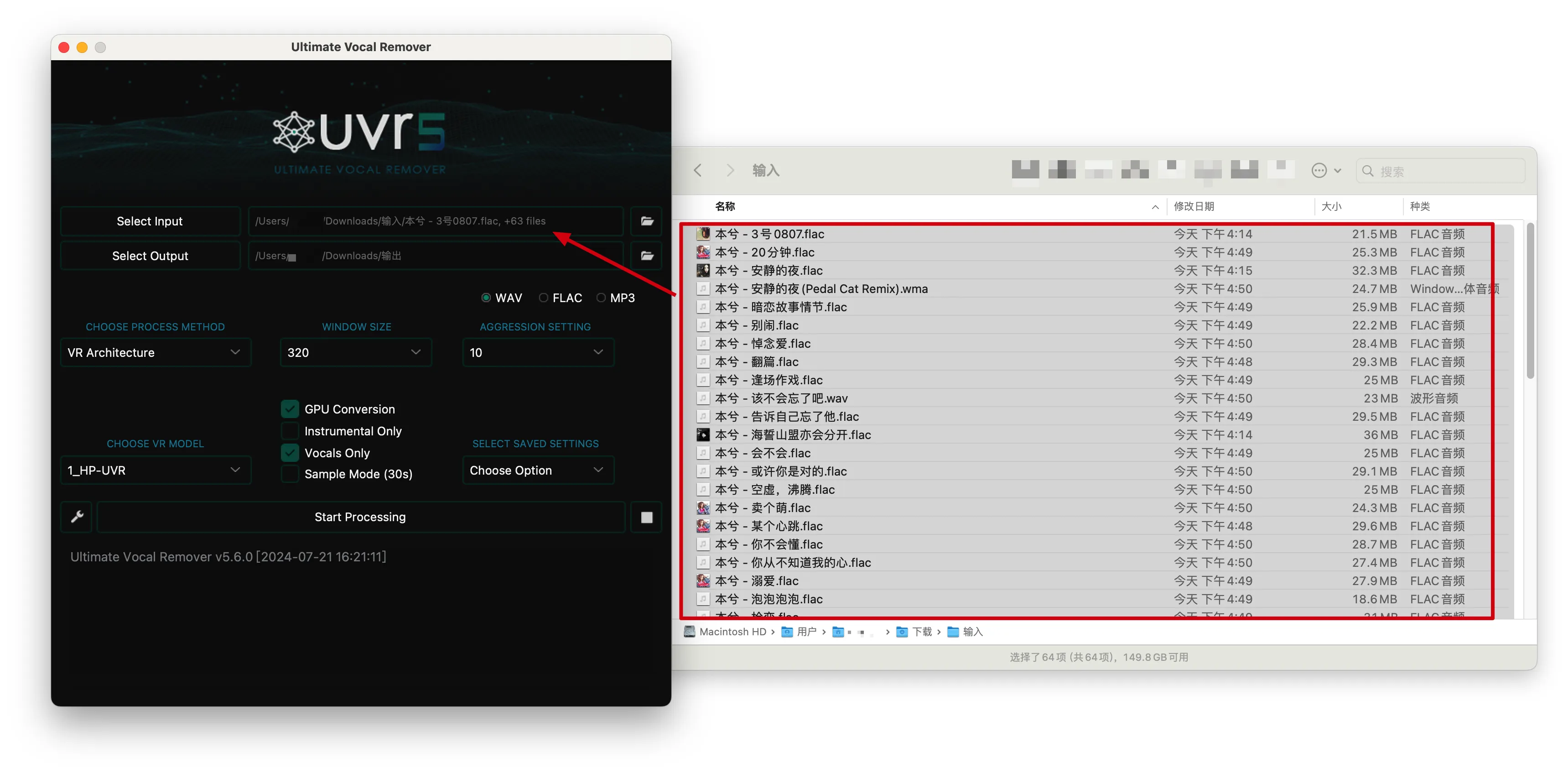The height and width of the screenshot is (774, 1568).
Task: Enable Sample Mode (30s) checkbox
Action: pos(290,474)
